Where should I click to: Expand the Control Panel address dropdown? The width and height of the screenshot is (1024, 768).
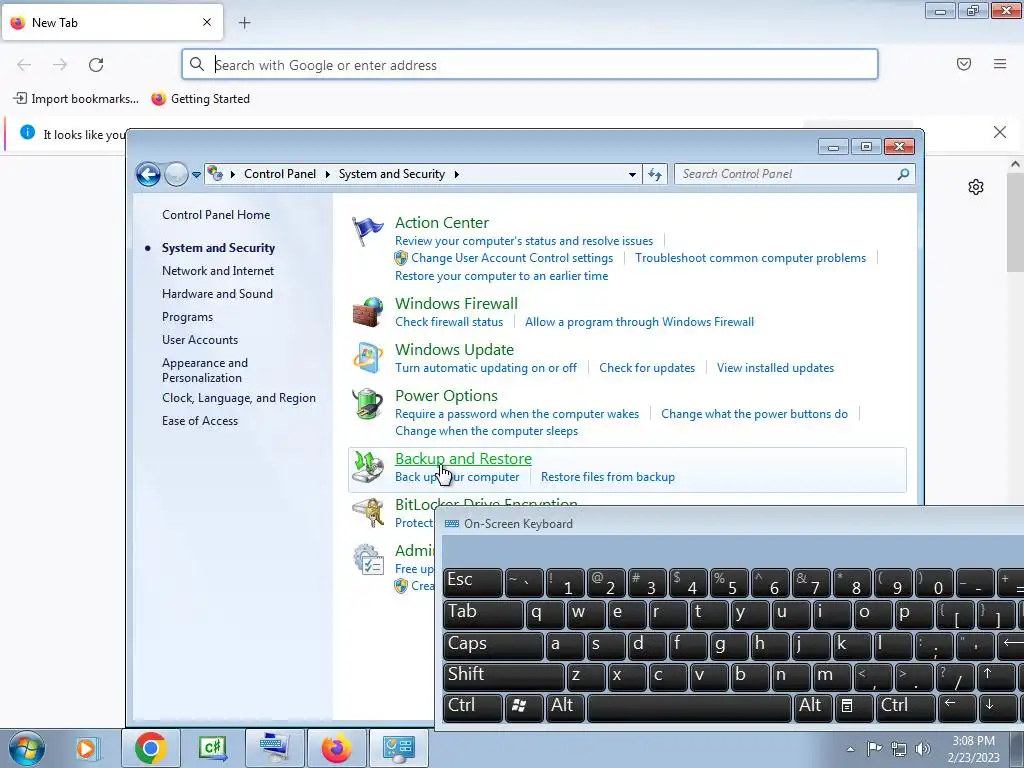pyautogui.click(x=632, y=174)
